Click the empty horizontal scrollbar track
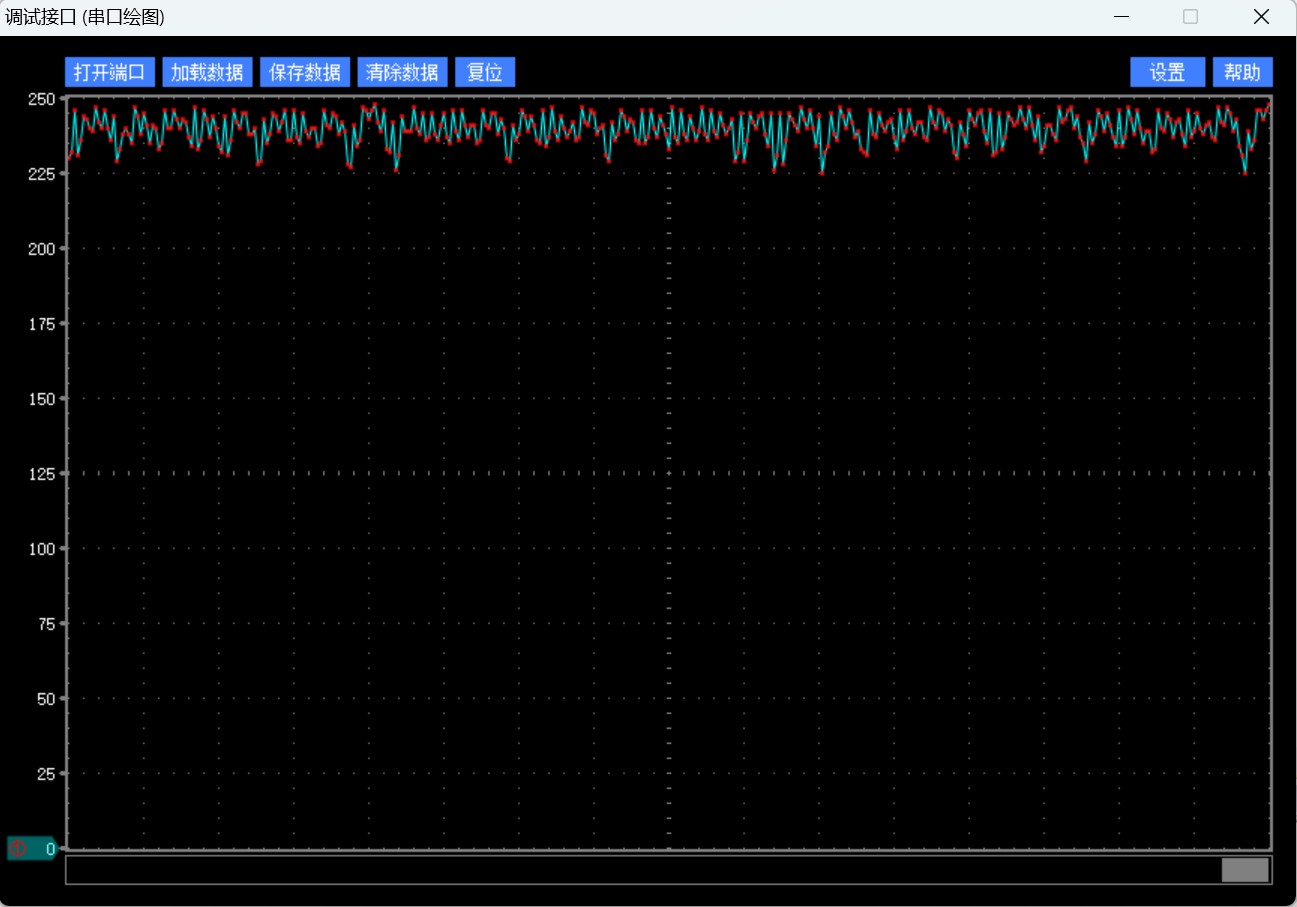This screenshot has height=907, width=1297. [640, 870]
